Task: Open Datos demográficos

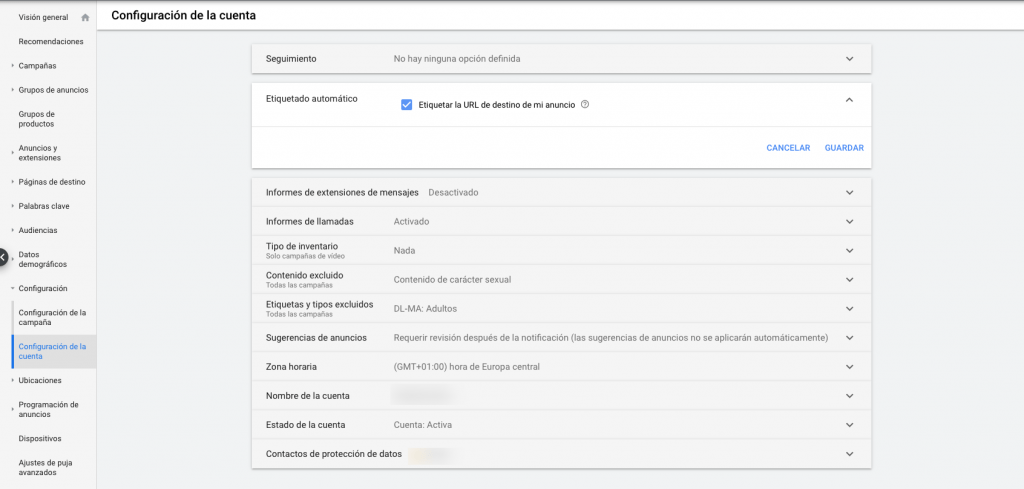Action: 42,259
